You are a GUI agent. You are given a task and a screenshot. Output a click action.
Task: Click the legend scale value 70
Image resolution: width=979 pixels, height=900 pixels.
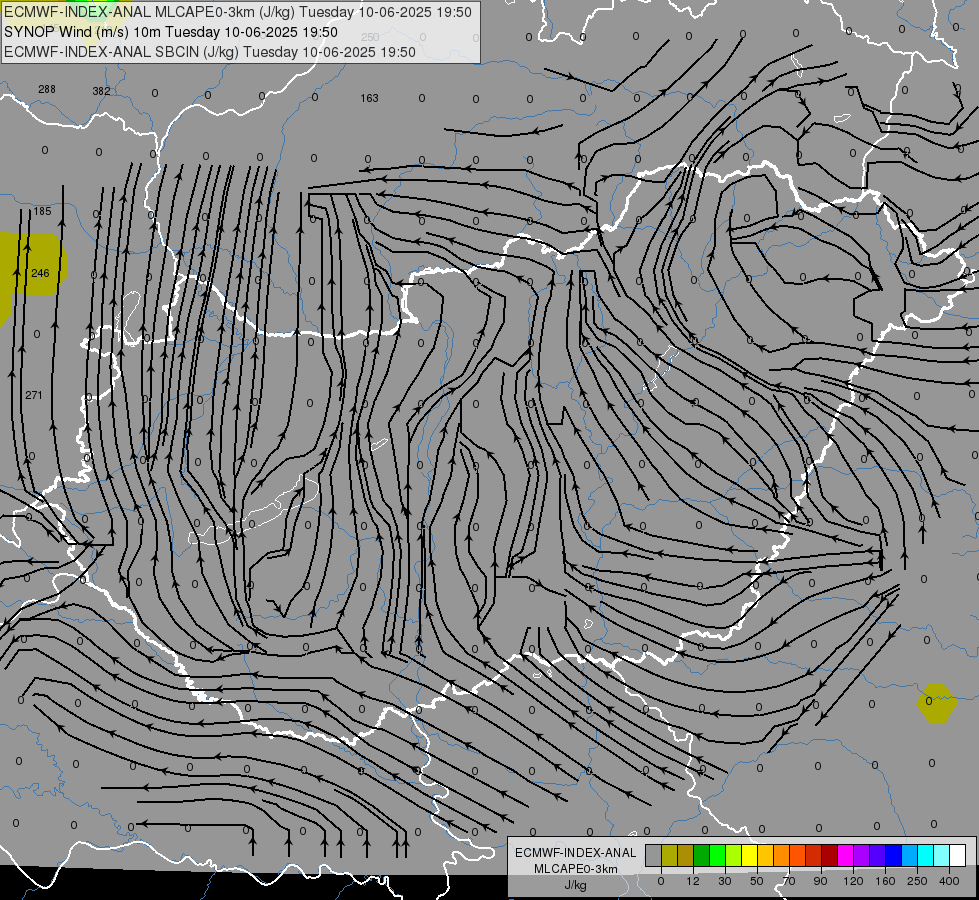(x=789, y=881)
